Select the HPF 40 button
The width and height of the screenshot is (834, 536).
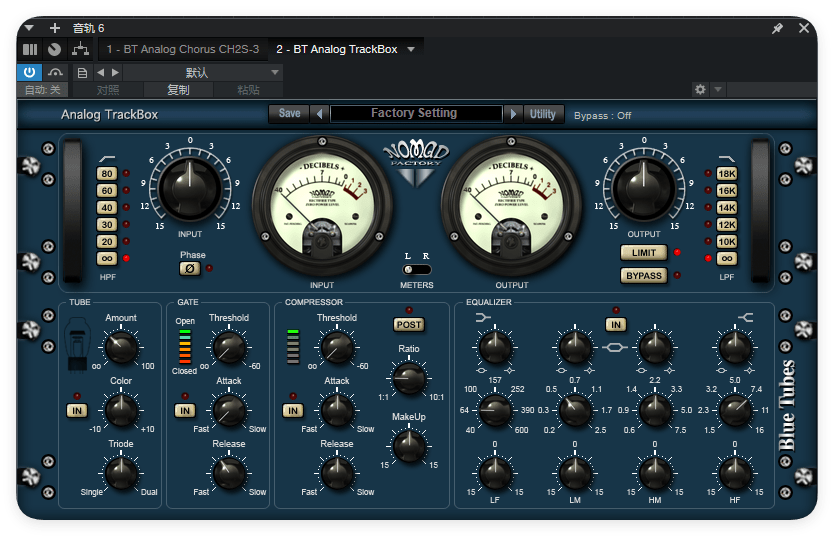tap(107, 207)
